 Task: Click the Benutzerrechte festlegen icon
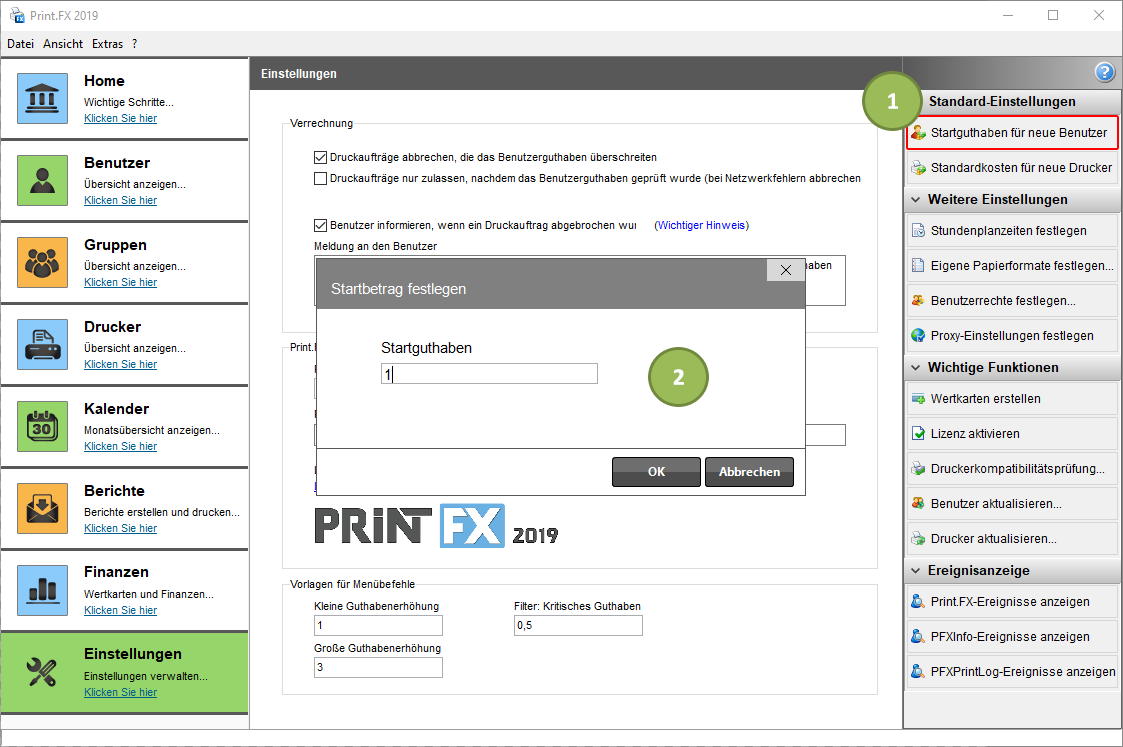coord(918,301)
